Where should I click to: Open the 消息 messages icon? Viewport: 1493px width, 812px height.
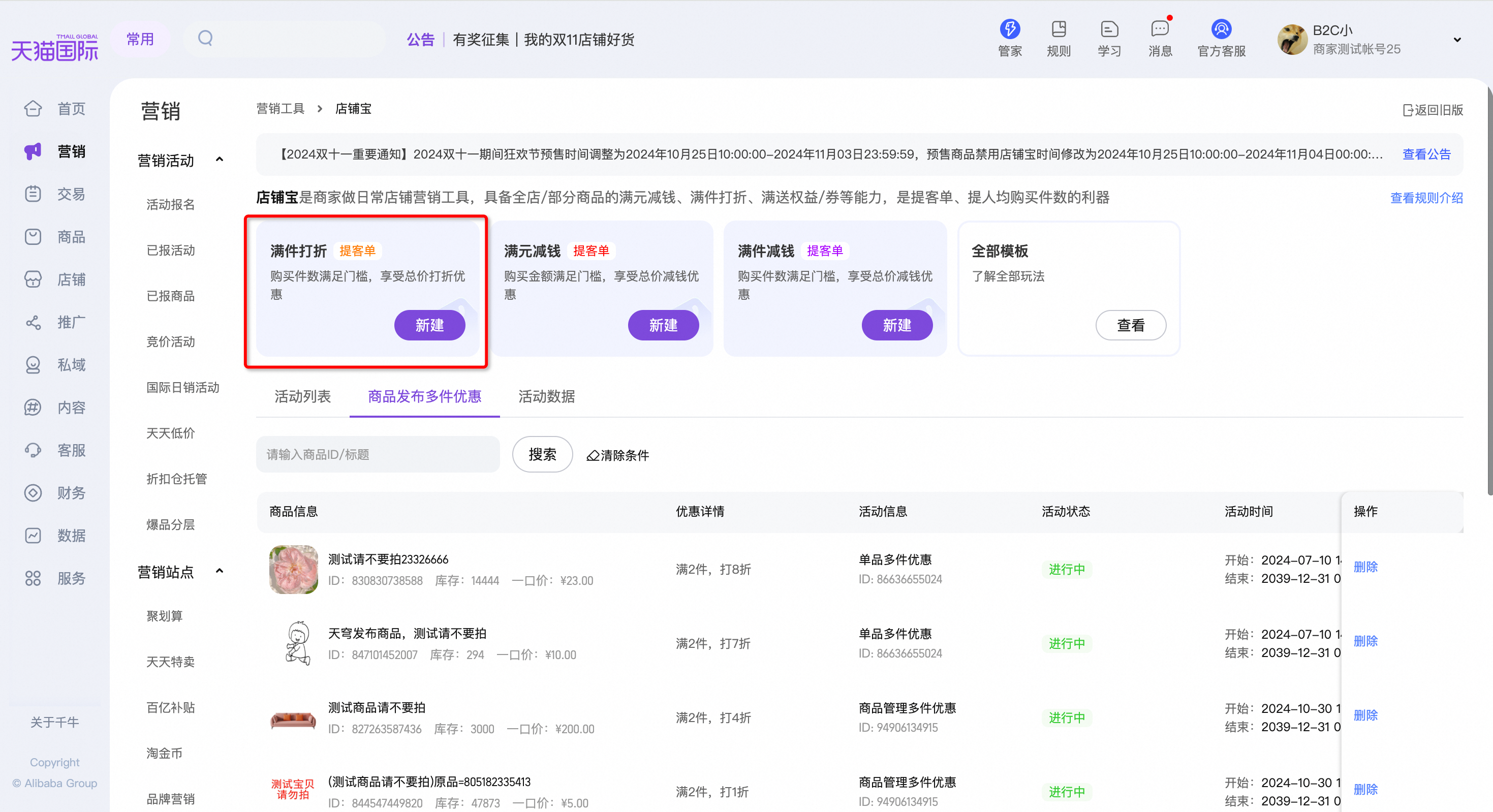click(1160, 38)
